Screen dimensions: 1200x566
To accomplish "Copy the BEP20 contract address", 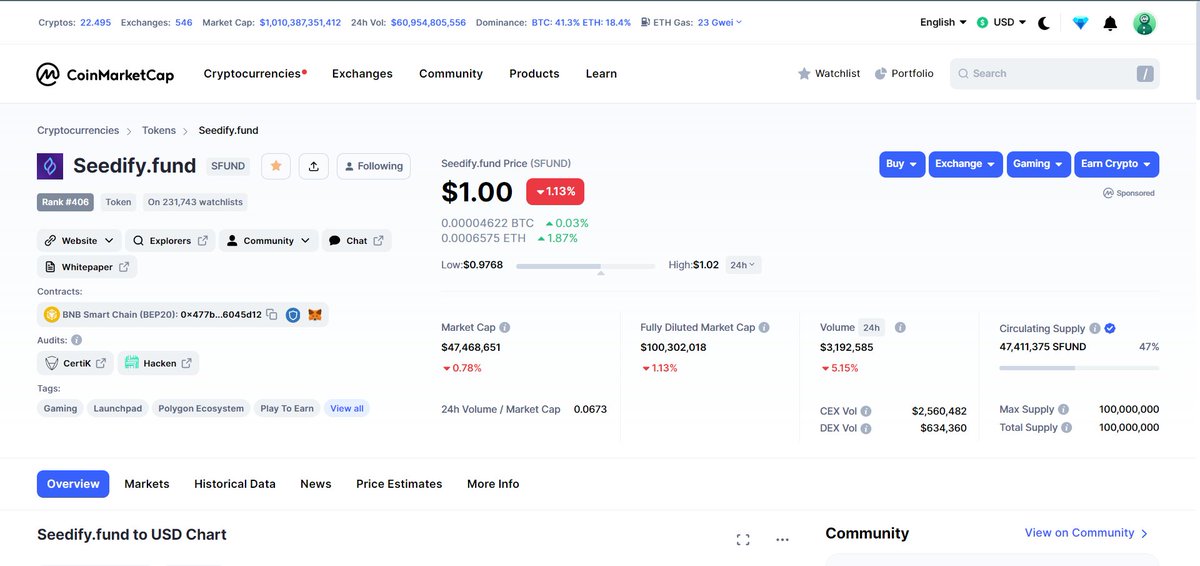I will click(x=272, y=315).
